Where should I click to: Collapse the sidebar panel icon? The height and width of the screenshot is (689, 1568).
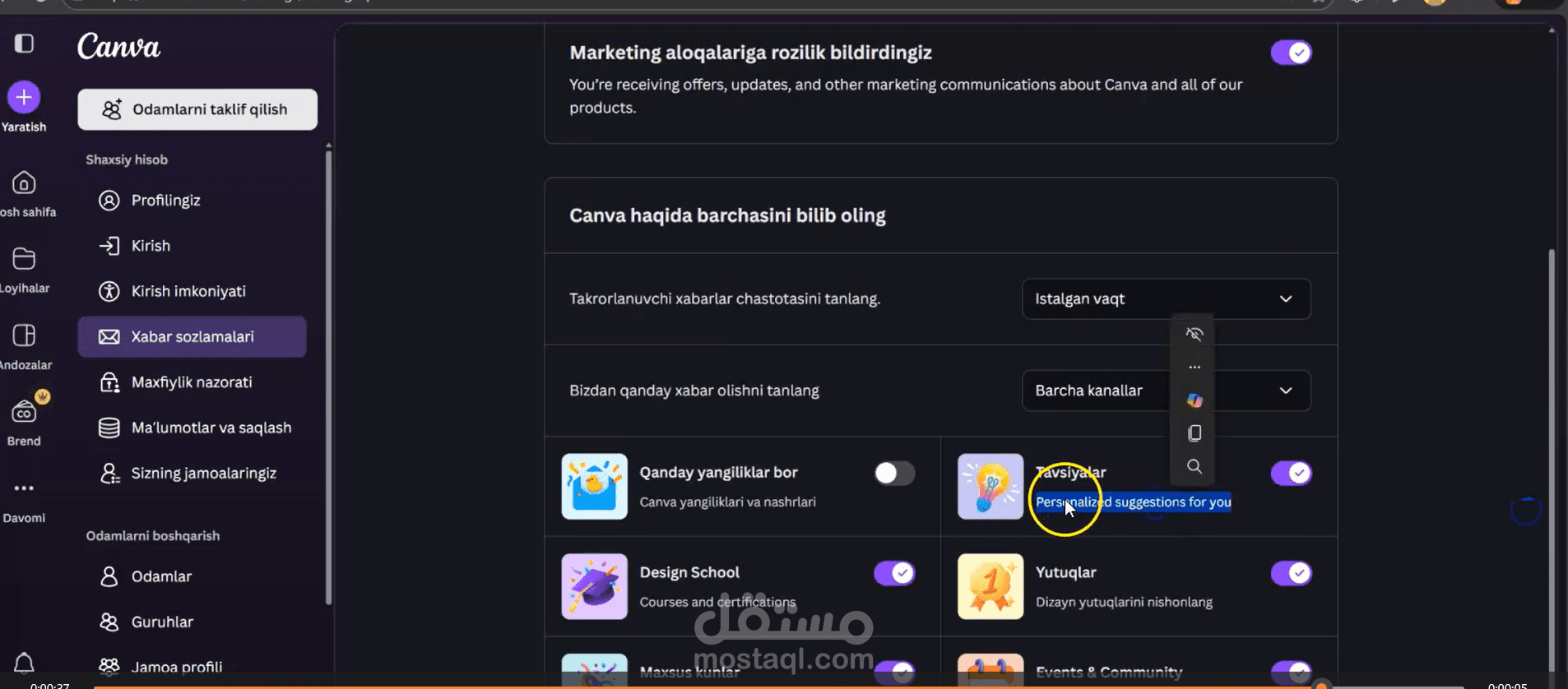tap(24, 43)
